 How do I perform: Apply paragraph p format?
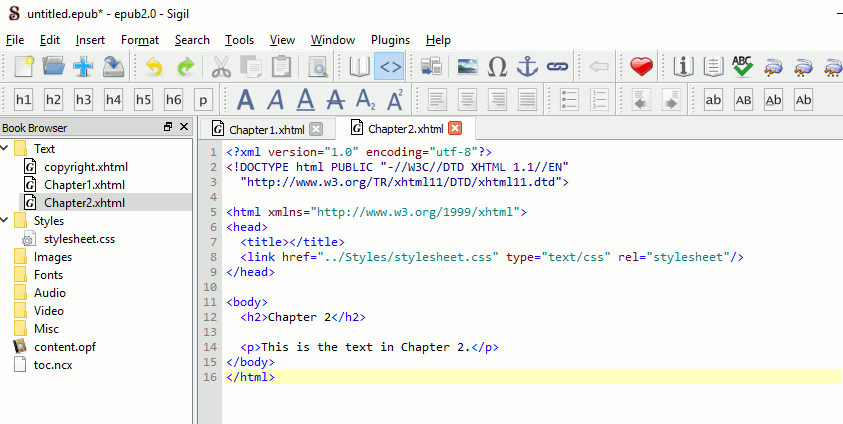coord(203,100)
